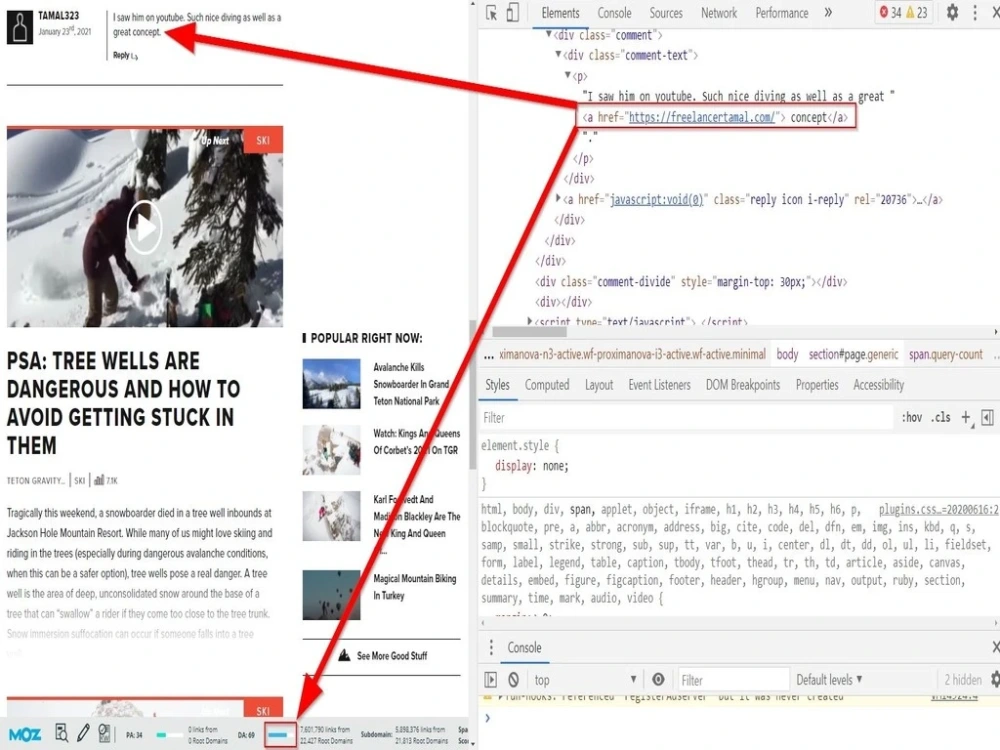Viewport: 1000px width, 750px height.
Task: Open MozBar page analysis icon
Action: click(61, 733)
